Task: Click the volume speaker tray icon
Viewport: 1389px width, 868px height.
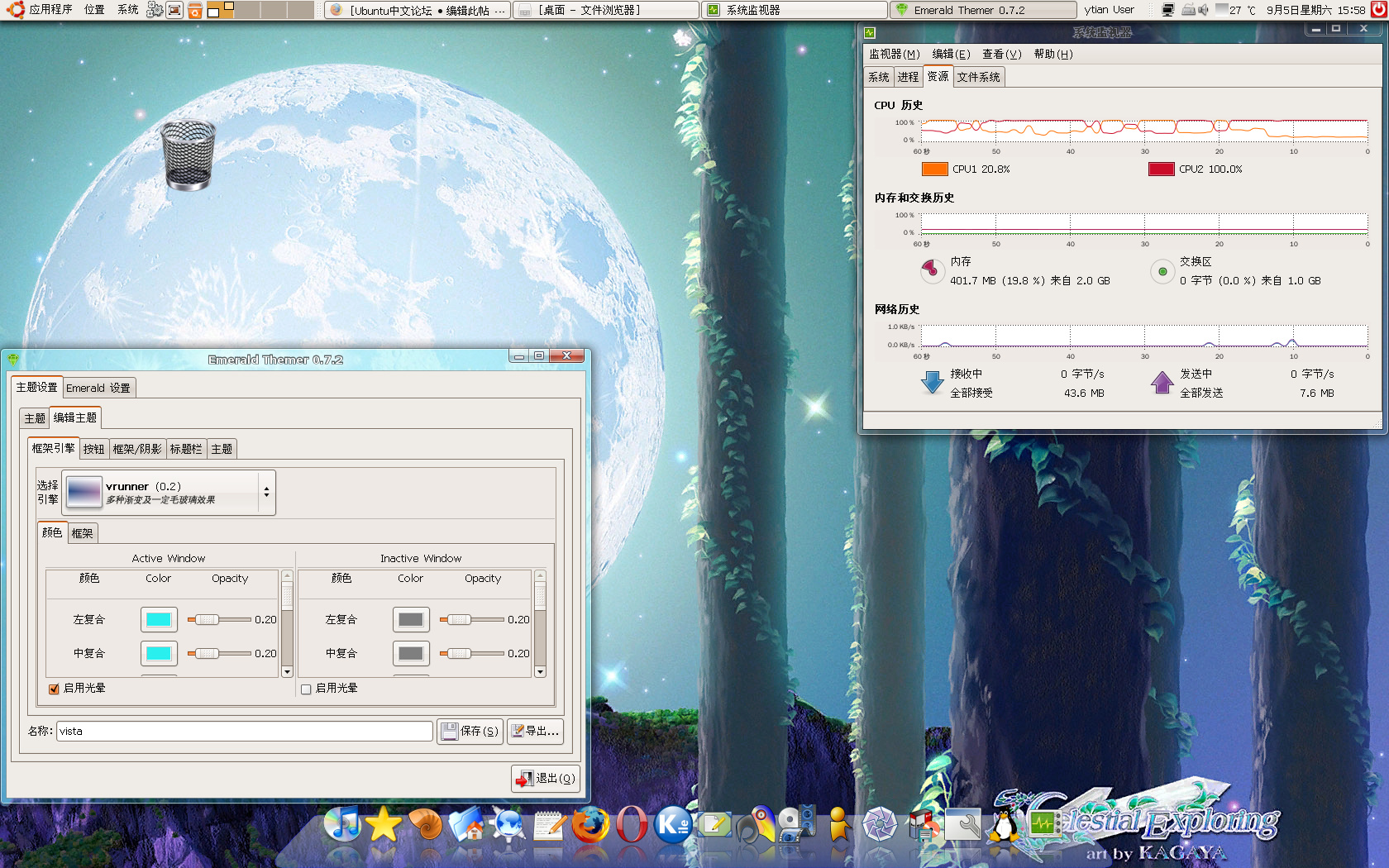Action: tap(1204, 10)
